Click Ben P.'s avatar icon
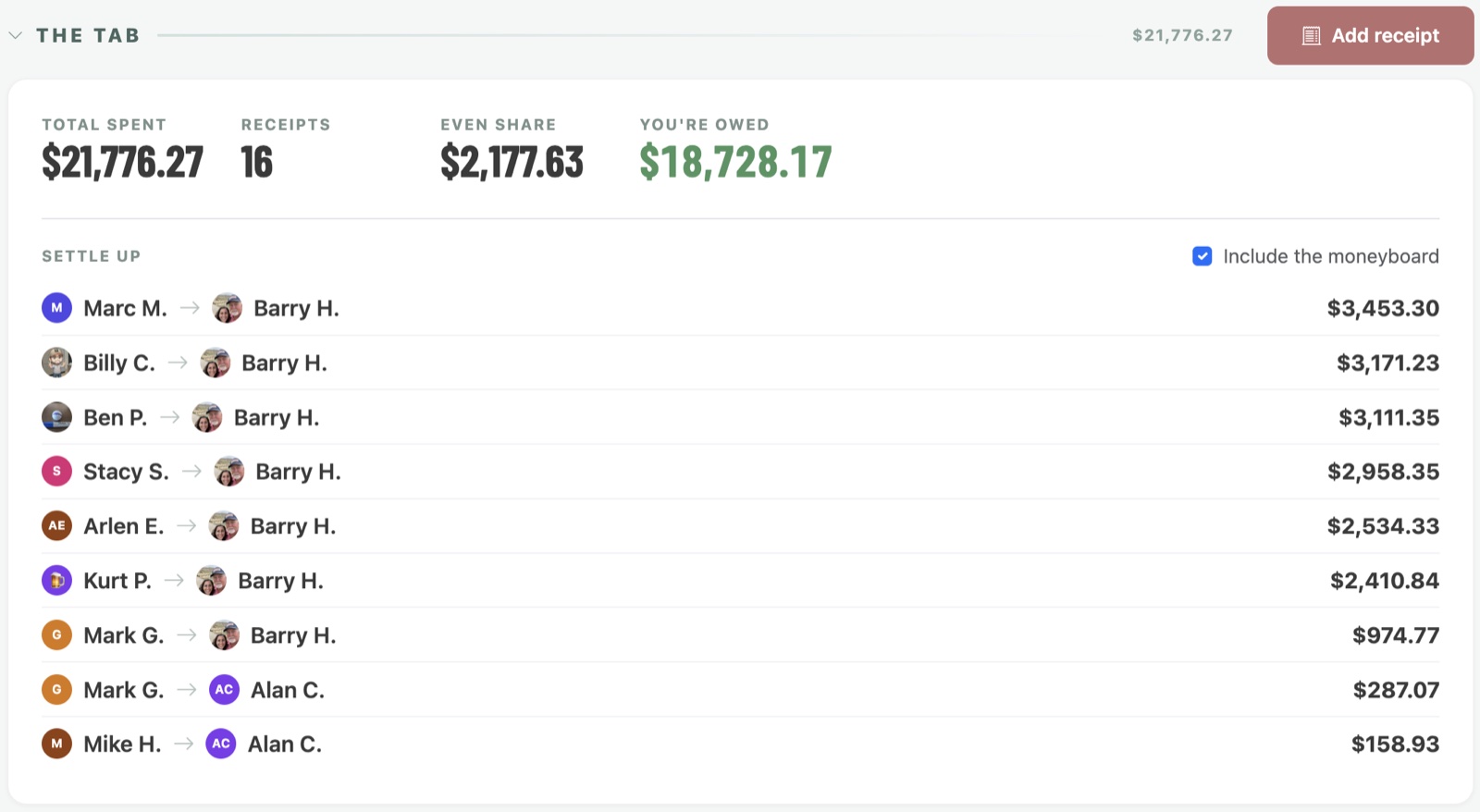Viewport: 1480px width, 812px height. click(x=56, y=417)
